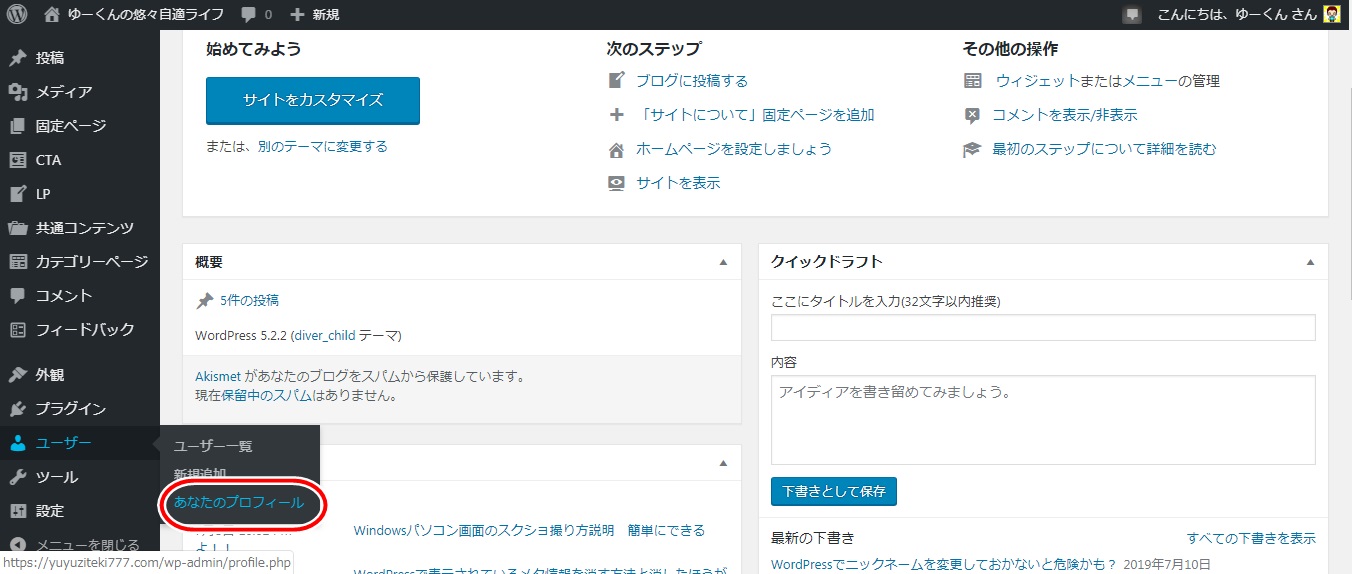Open the プラグイン sidebar menu
The height and width of the screenshot is (574, 1352).
point(70,409)
